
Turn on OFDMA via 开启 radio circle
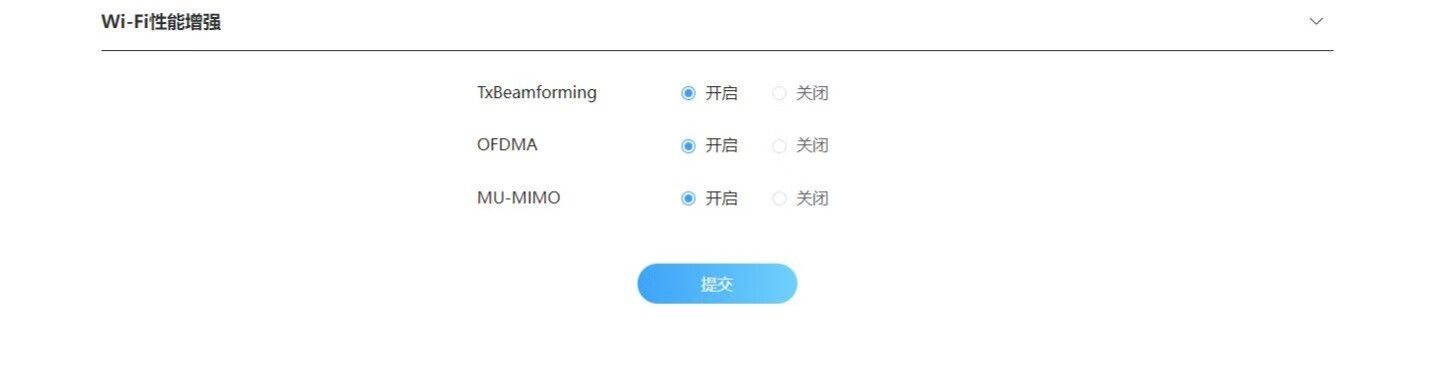(688, 146)
